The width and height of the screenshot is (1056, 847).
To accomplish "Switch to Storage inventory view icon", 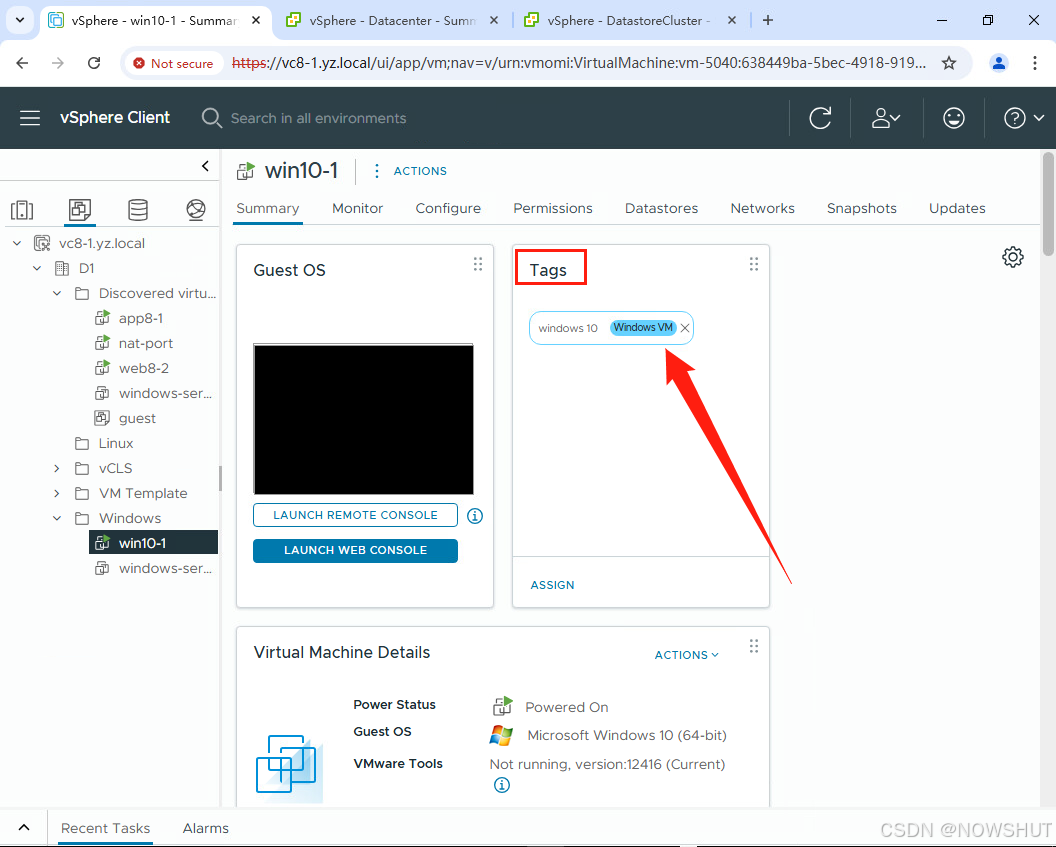I will tap(138, 210).
